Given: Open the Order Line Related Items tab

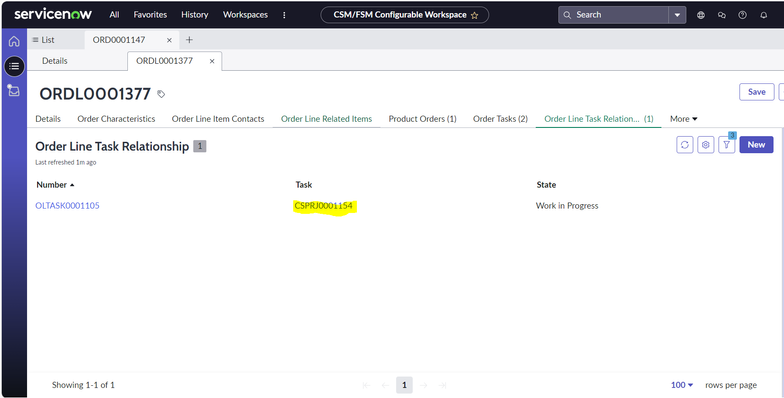Looking at the screenshot, I should coord(326,118).
